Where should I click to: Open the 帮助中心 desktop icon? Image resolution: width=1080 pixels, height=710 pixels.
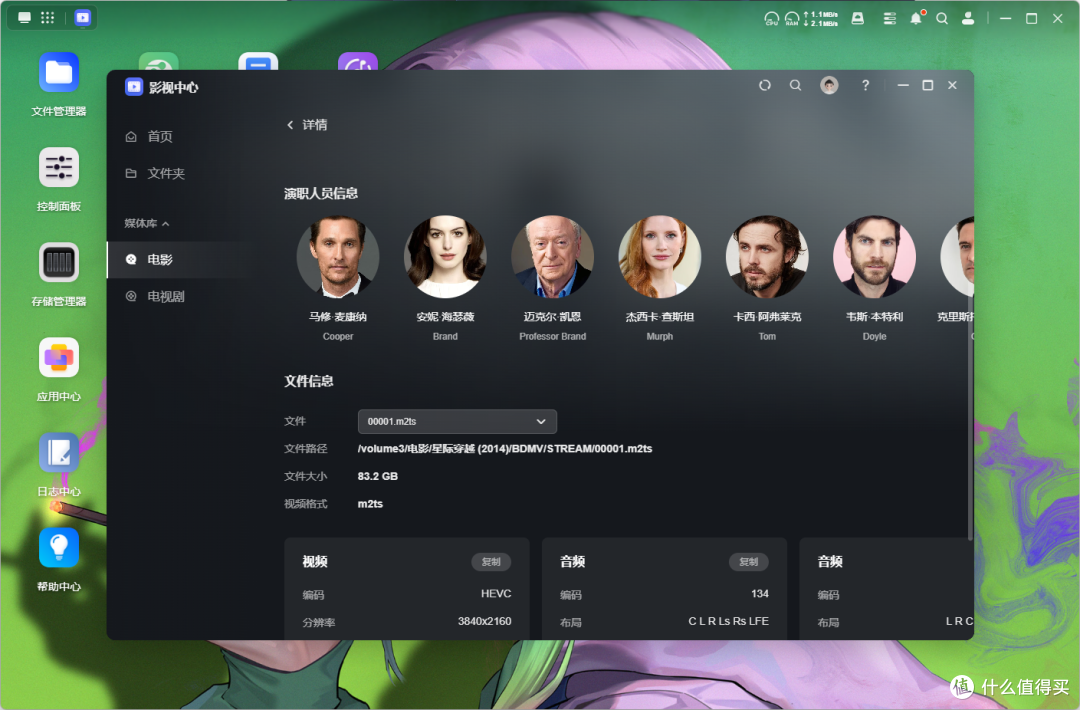(59, 547)
